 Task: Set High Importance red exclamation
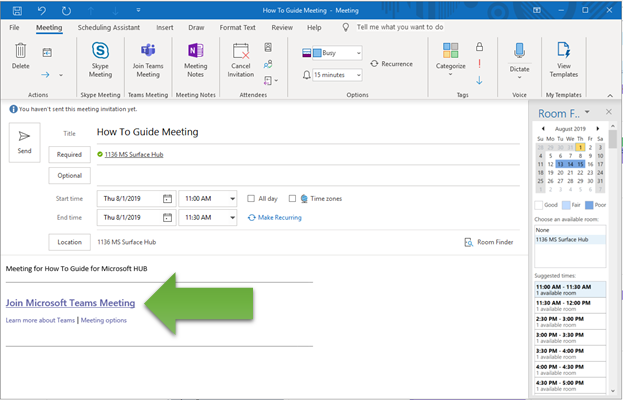pos(480,64)
